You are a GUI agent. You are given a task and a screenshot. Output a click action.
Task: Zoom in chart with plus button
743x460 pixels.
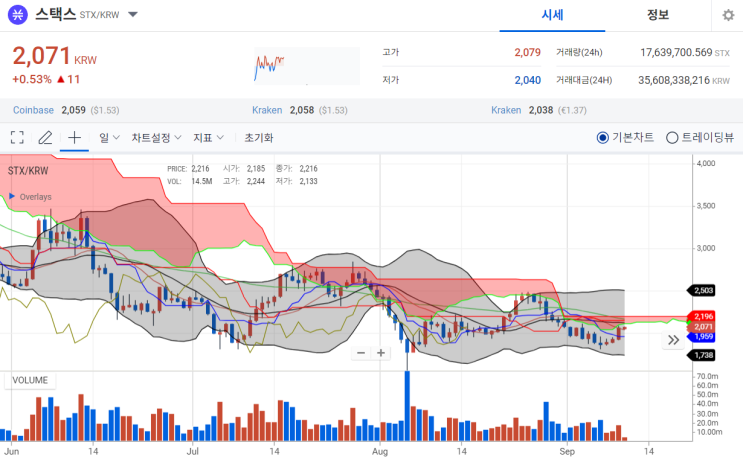(381, 353)
